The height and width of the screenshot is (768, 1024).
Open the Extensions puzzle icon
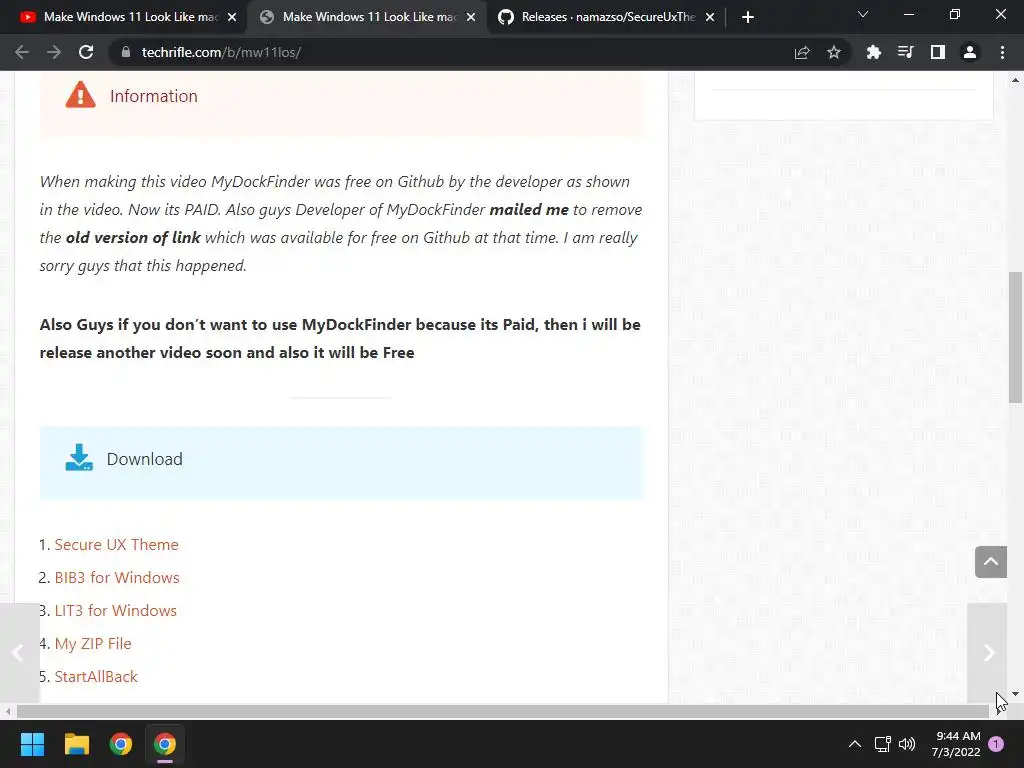pos(873,52)
